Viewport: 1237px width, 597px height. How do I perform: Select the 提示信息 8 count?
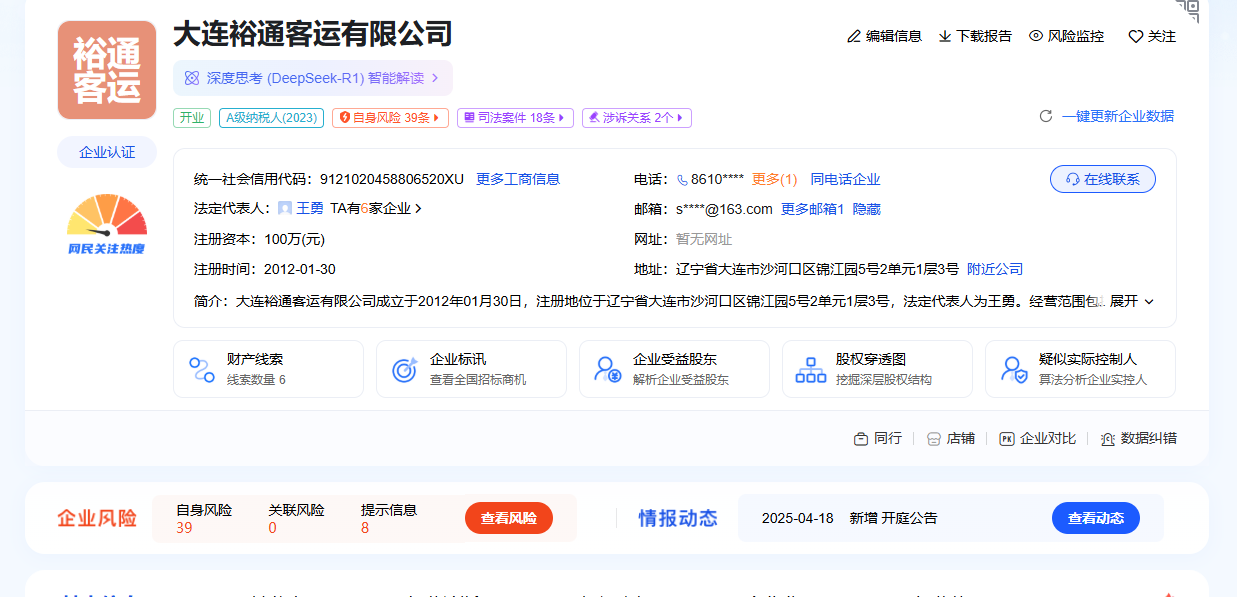point(389,518)
